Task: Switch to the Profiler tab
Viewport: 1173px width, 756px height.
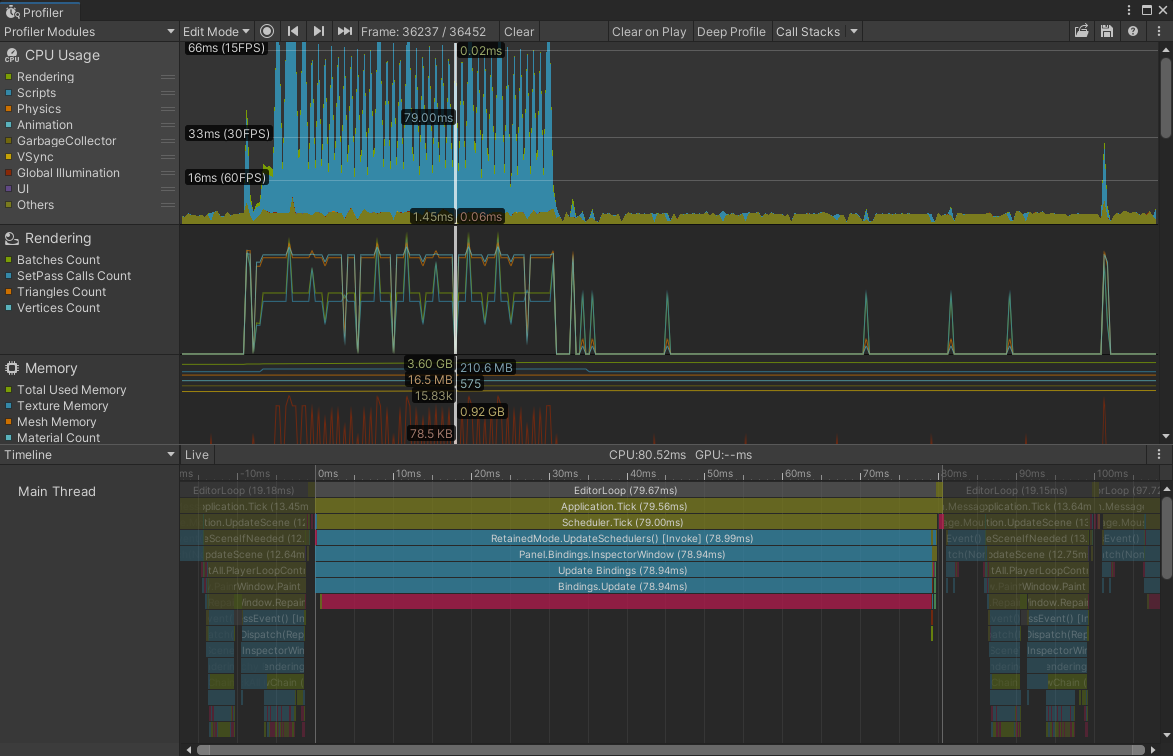Action: click(x=38, y=11)
